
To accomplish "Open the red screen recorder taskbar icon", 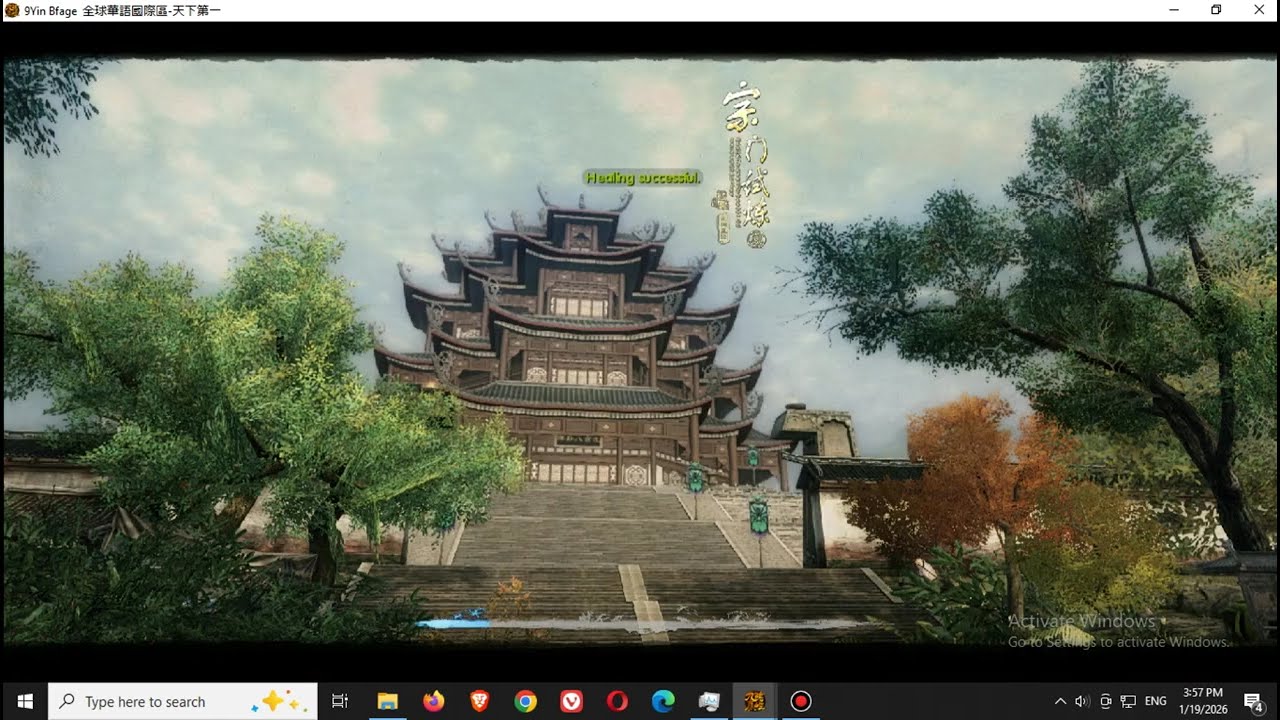I will (801, 701).
